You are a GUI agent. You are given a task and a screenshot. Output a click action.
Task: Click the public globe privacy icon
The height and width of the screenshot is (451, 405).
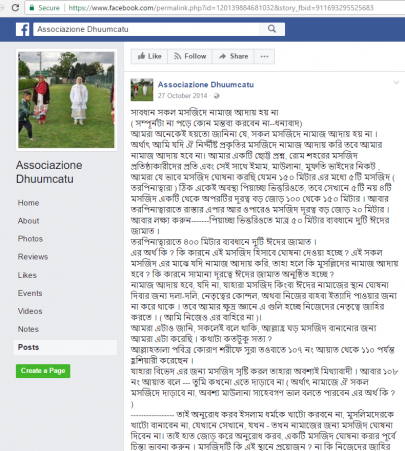click(217, 96)
